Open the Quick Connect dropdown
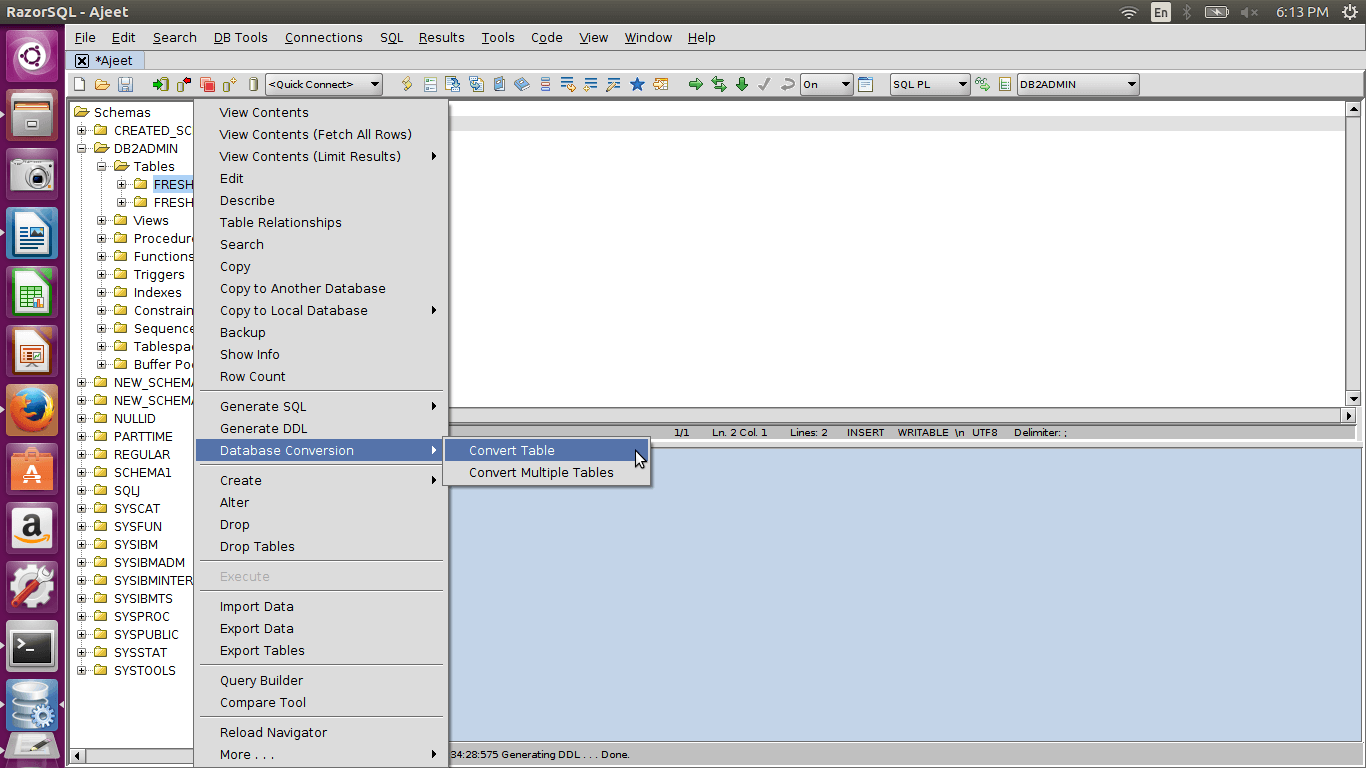The image size is (1366, 768). click(324, 84)
